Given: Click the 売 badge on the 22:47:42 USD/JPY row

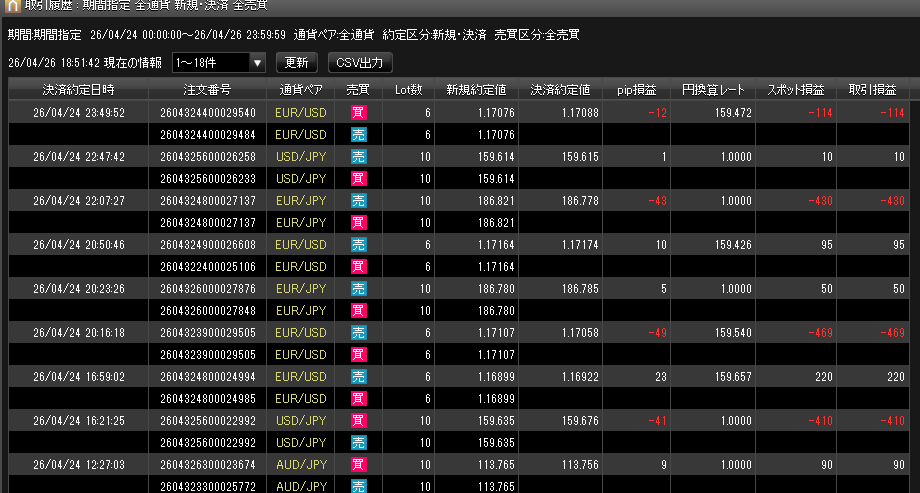Looking at the screenshot, I should pos(359,157).
